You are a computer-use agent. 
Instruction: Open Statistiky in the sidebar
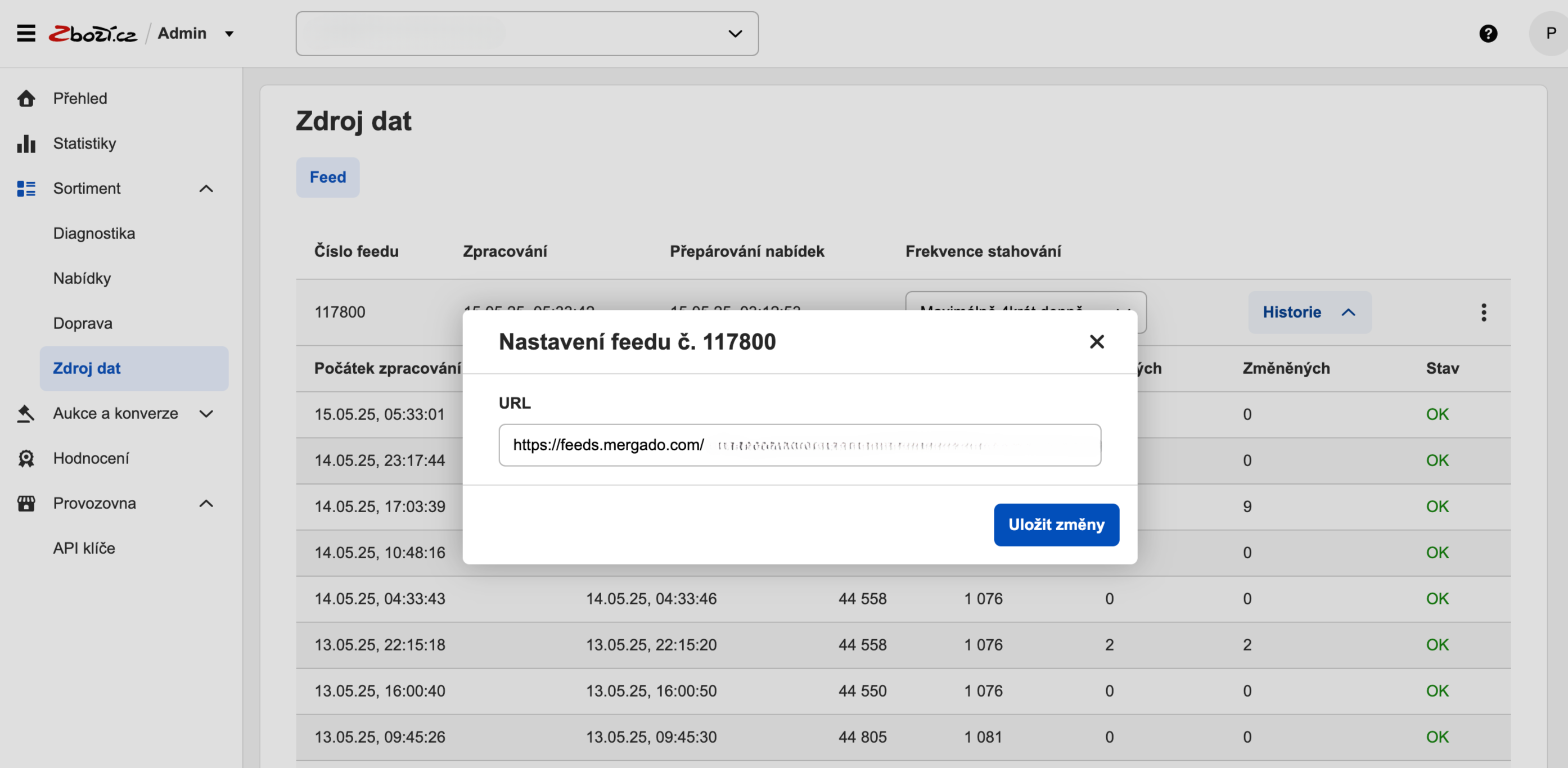coord(84,143)
